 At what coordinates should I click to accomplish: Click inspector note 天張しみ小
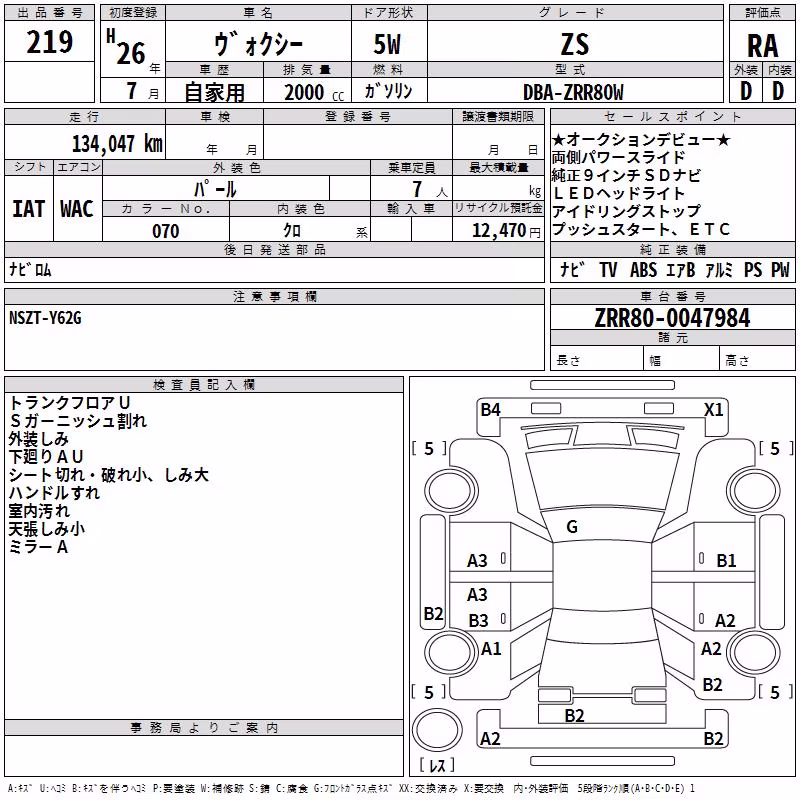46,529
